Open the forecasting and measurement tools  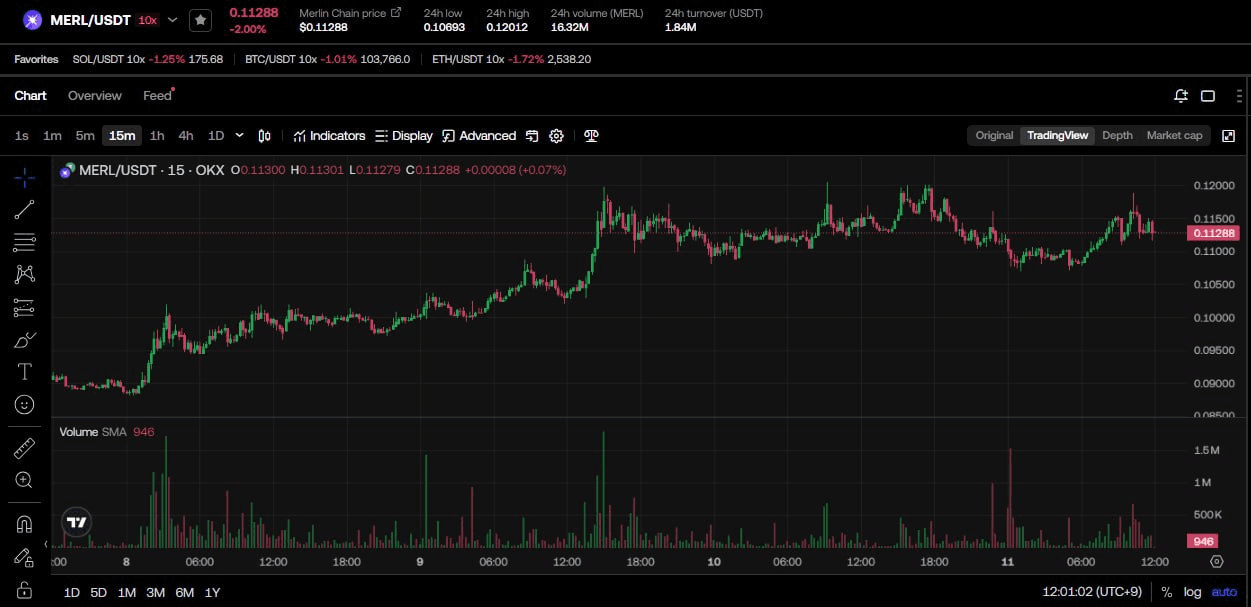(25, 307)
